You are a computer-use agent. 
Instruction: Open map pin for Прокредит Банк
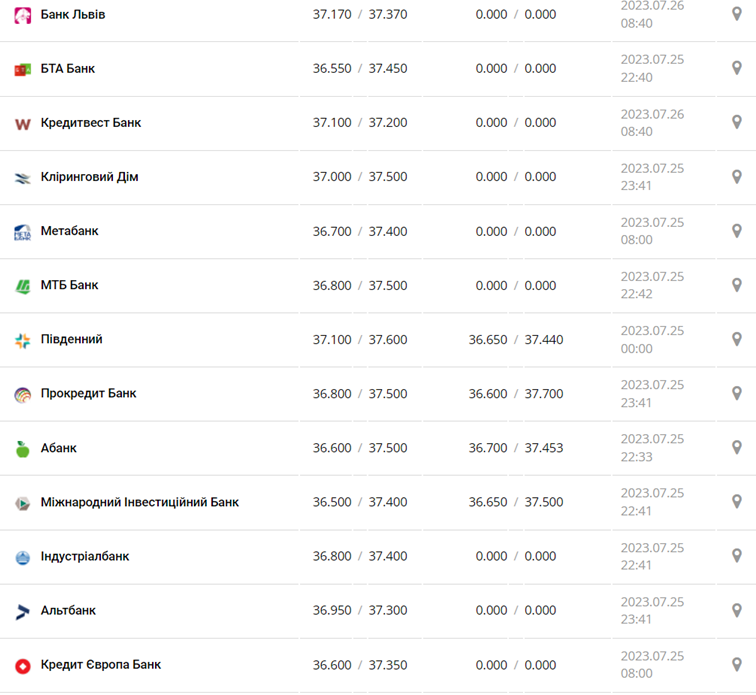(737, 393)
